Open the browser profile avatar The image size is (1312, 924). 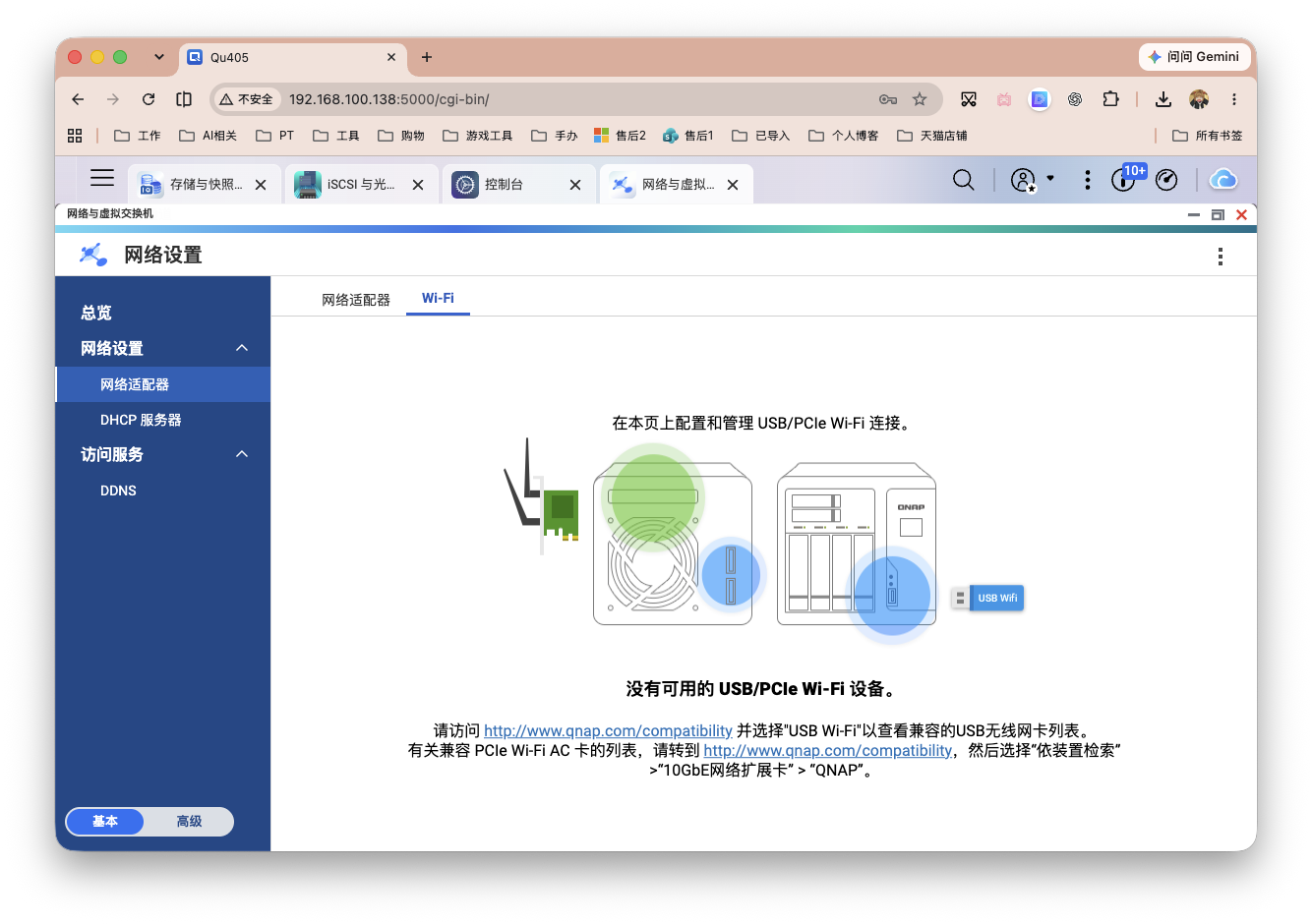click(x=1199, y=99)
